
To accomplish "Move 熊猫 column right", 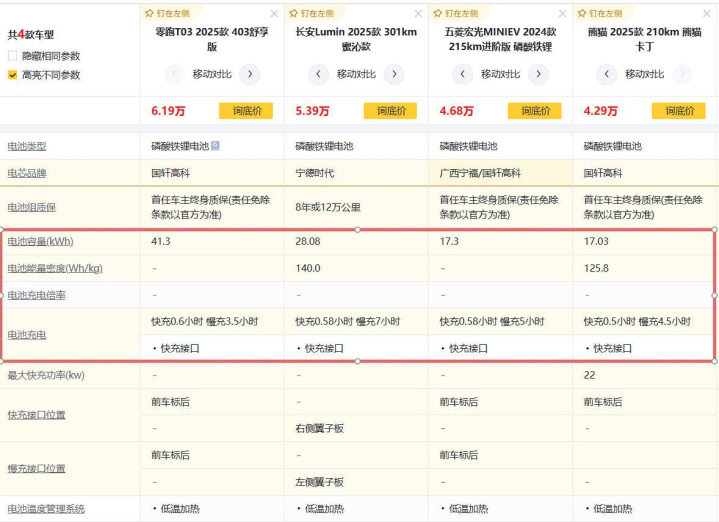I will tap(682, 74).
